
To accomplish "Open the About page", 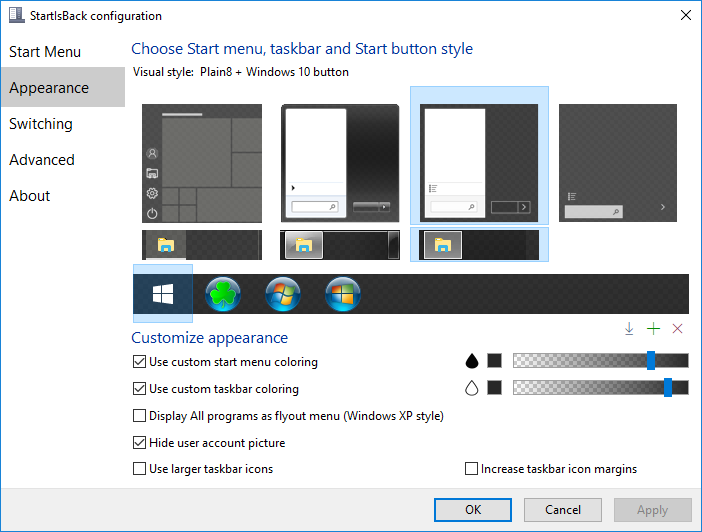I will (x=63, y=196).
